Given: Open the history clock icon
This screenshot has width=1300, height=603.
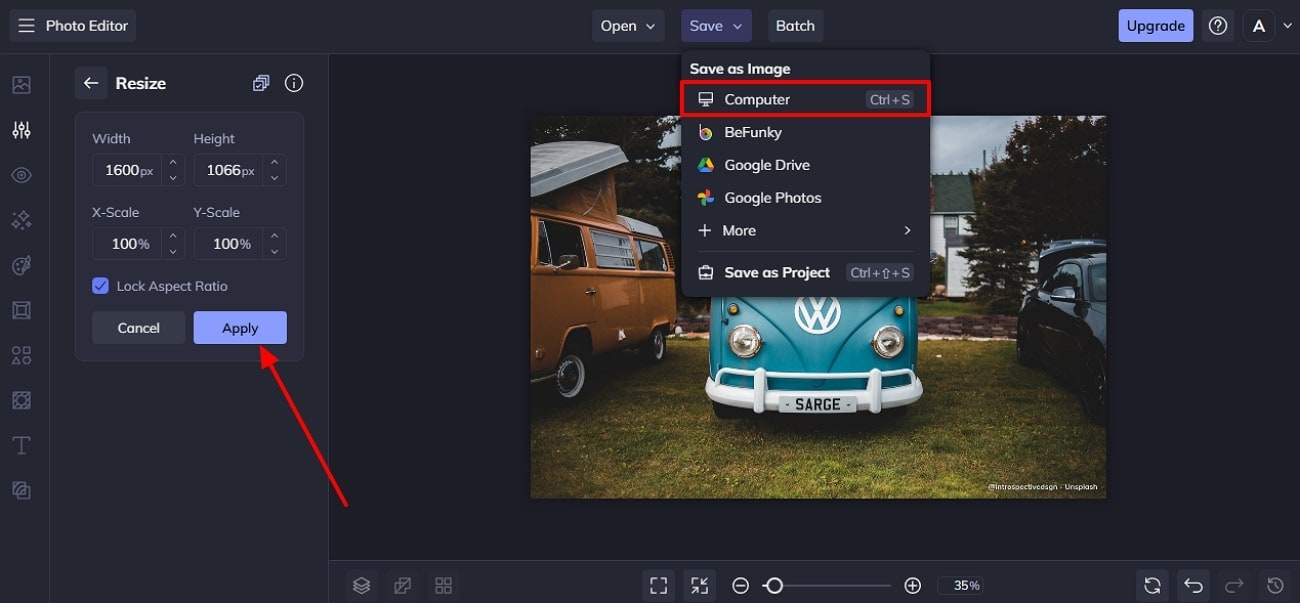Looking at the screenshot, I should pyautogui.click(x=1275, y=585).
